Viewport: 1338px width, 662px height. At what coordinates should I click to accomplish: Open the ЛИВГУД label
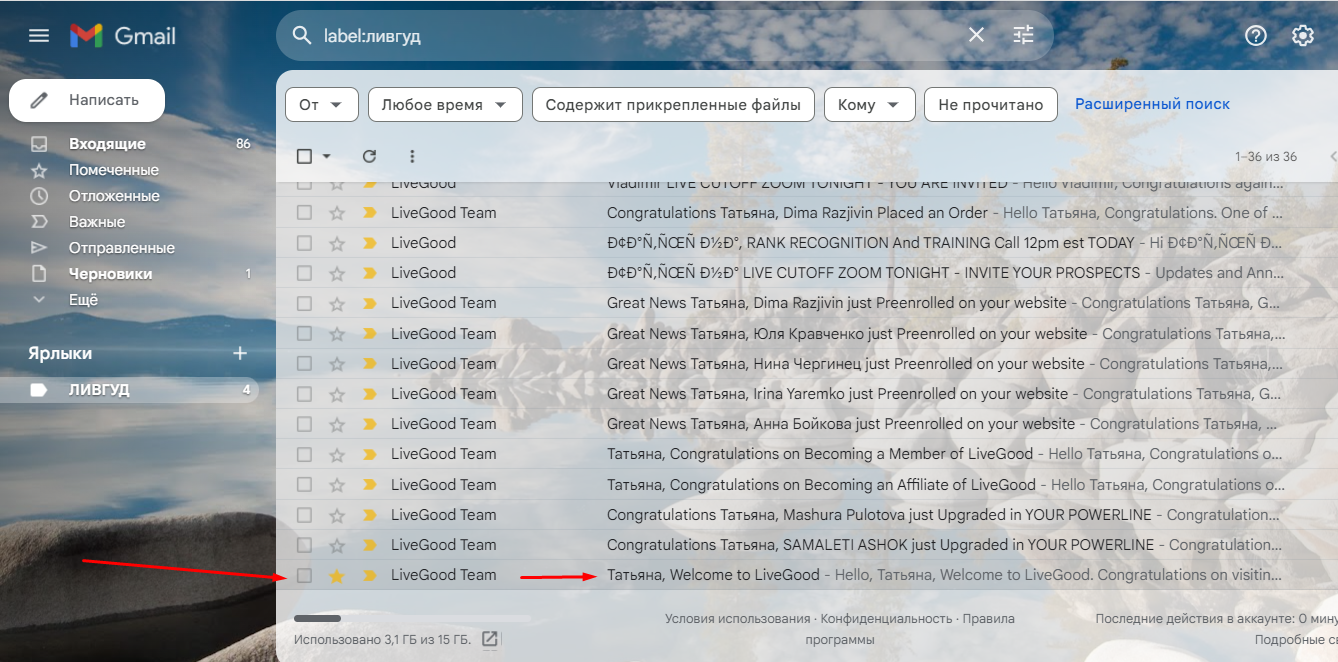[x=99, y=390]
